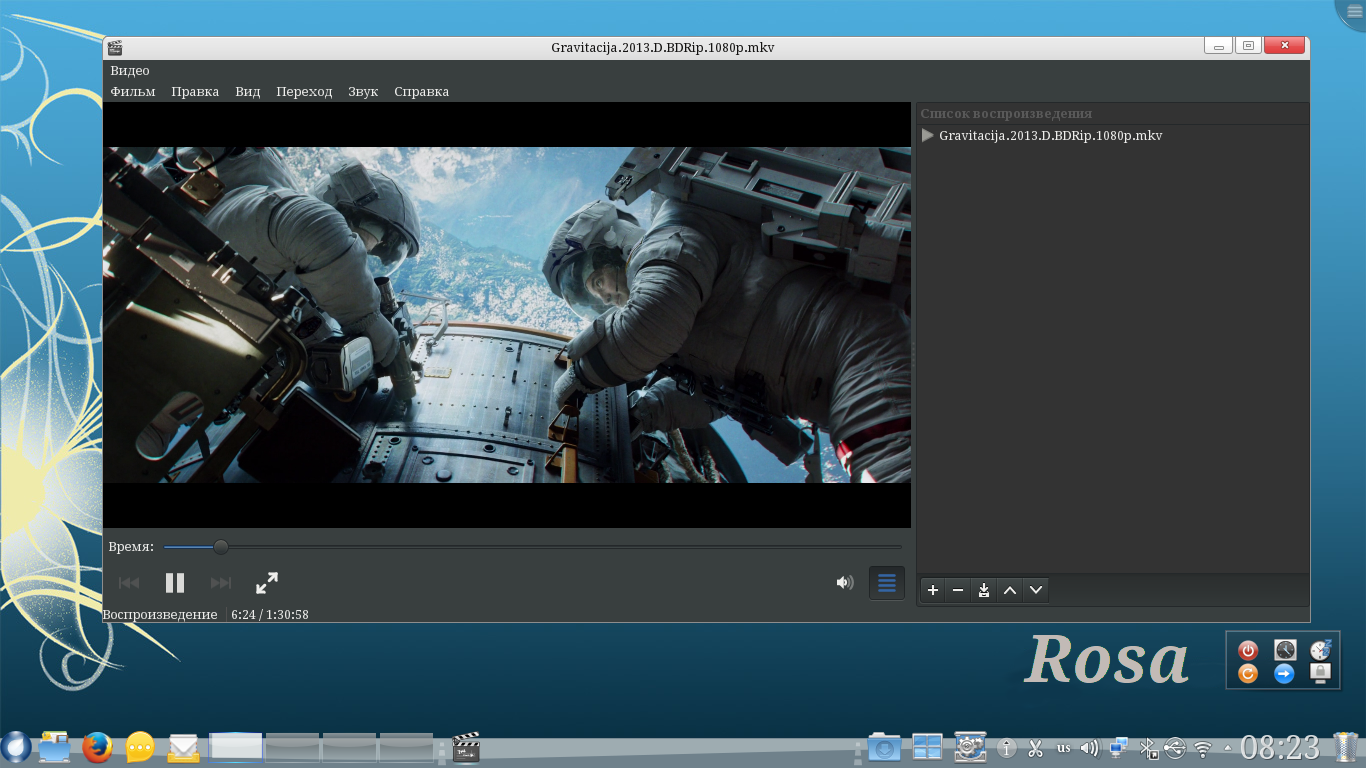Click the red power button on desktop widget
Viewport: 1366px width, 768px height.
click(x=1247, y=650)
